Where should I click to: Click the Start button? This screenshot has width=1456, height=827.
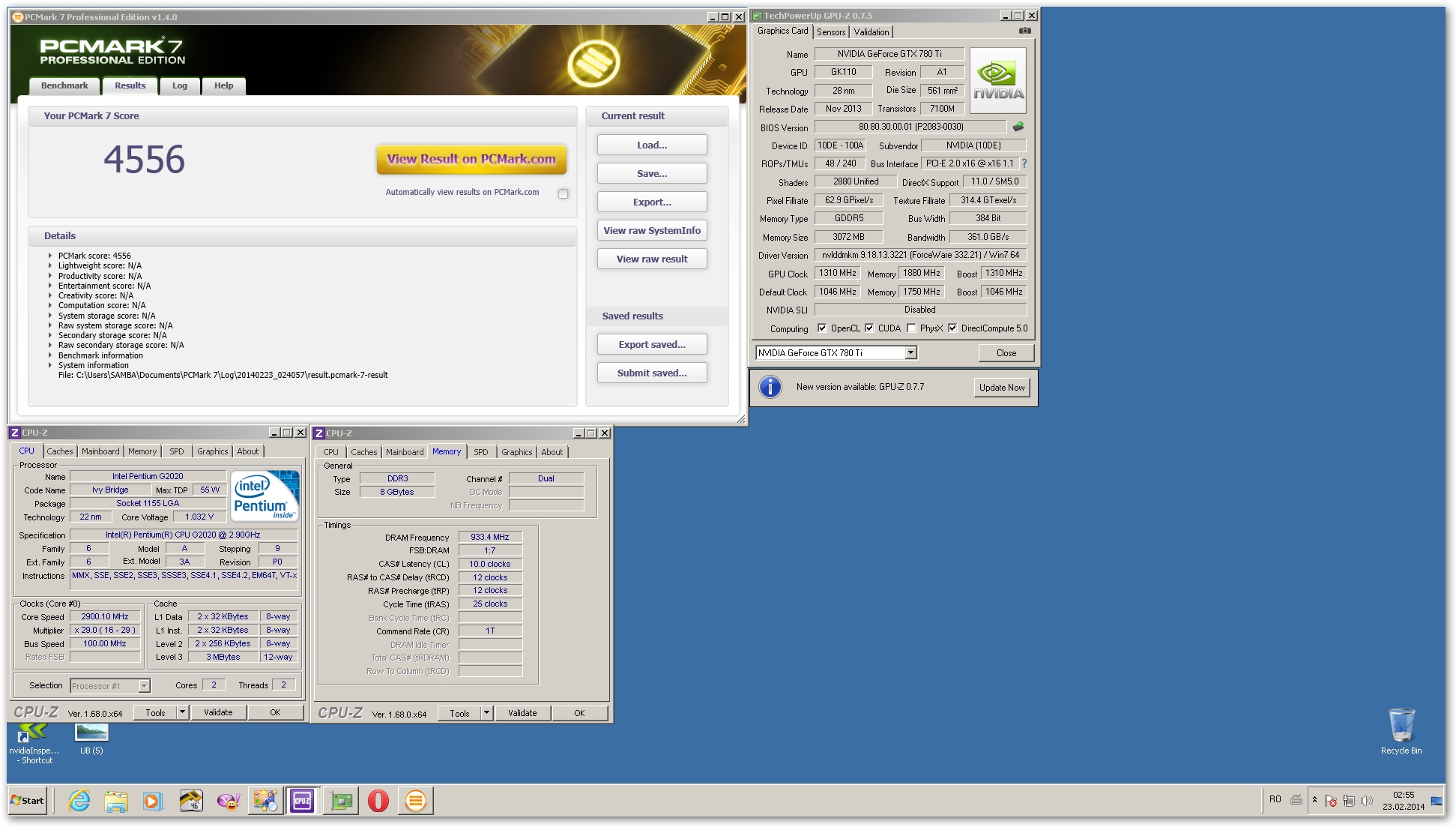click(x=28, y=801)
